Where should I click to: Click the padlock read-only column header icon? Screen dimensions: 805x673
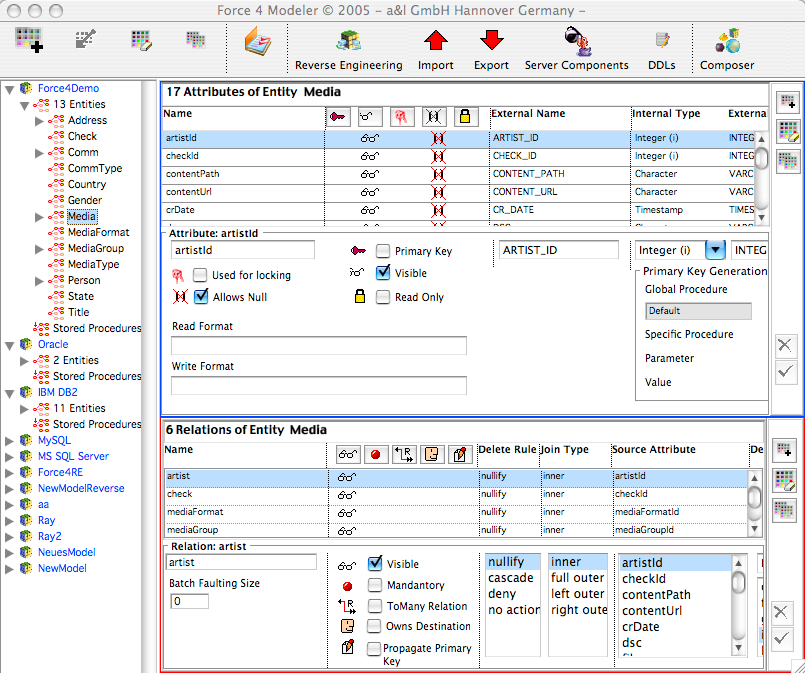click(464, 117)
